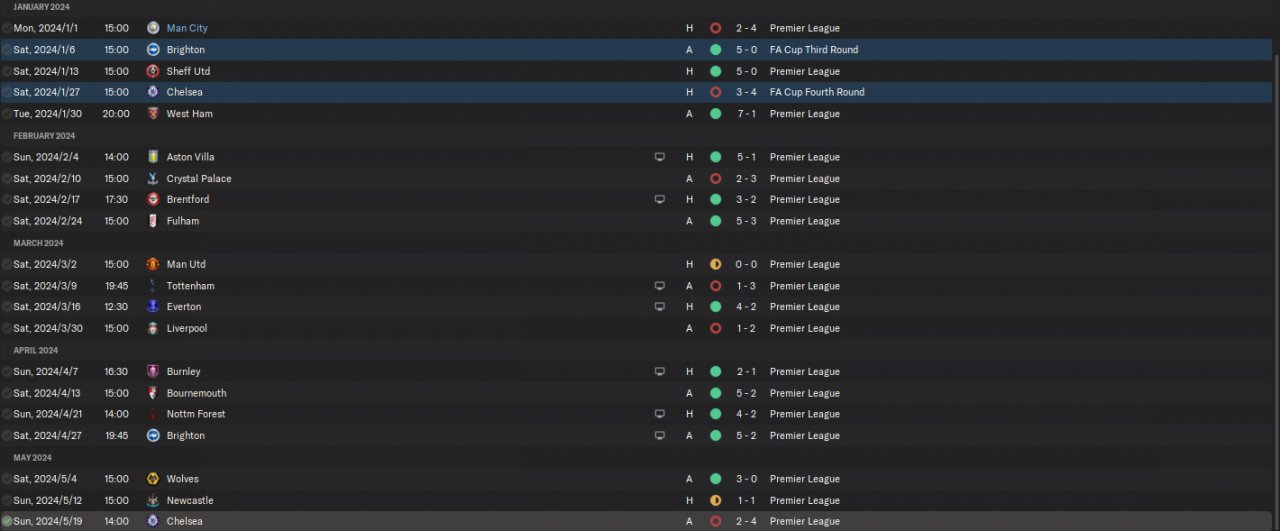Toggle the circle beside the 2024/1/6 Brighton fixture

click(x=7, y=49)
